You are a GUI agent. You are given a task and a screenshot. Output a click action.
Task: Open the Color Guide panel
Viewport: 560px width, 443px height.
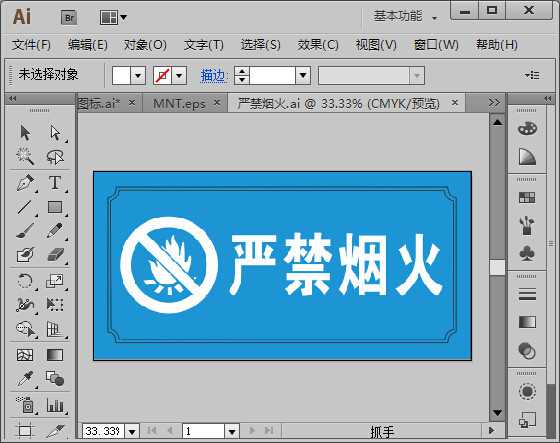click(x=527, y=156)
